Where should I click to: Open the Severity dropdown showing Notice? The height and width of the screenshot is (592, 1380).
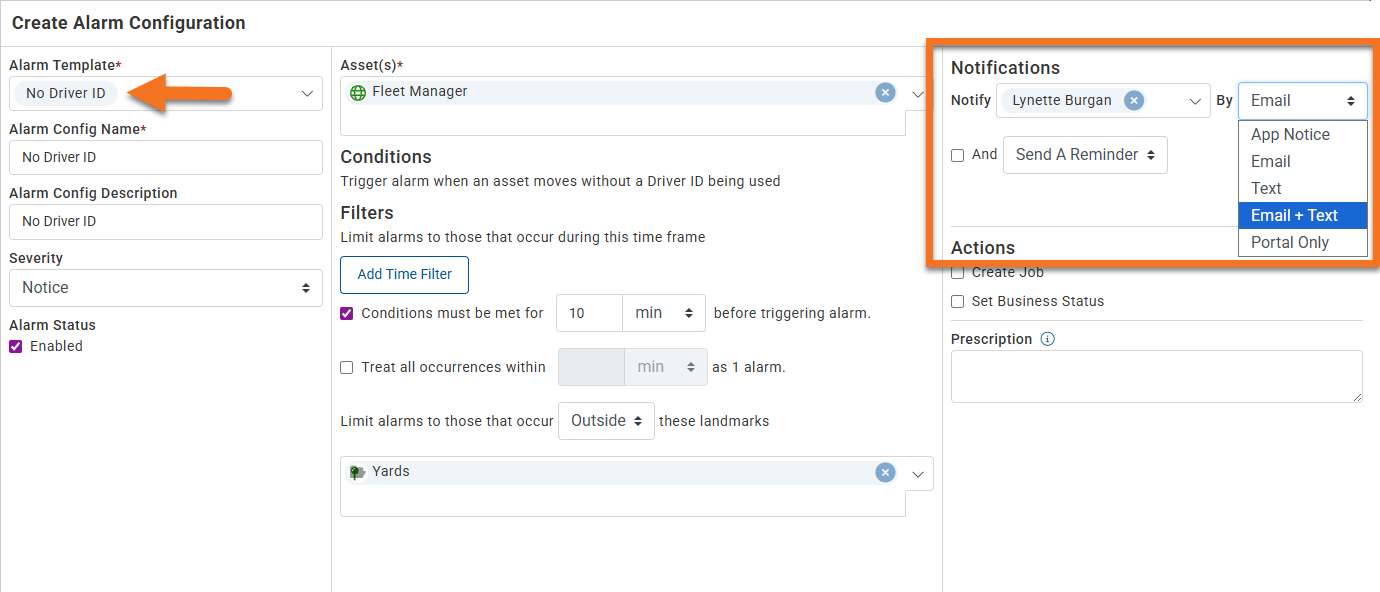[166, 287]
